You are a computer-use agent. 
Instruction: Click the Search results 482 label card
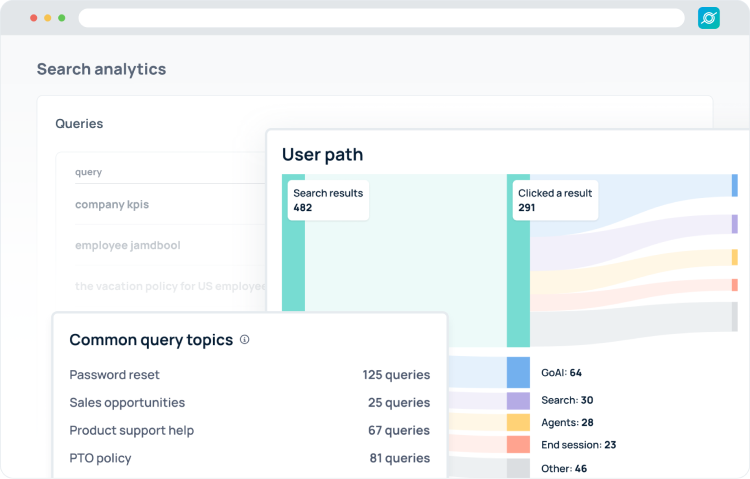pos(328,200)
